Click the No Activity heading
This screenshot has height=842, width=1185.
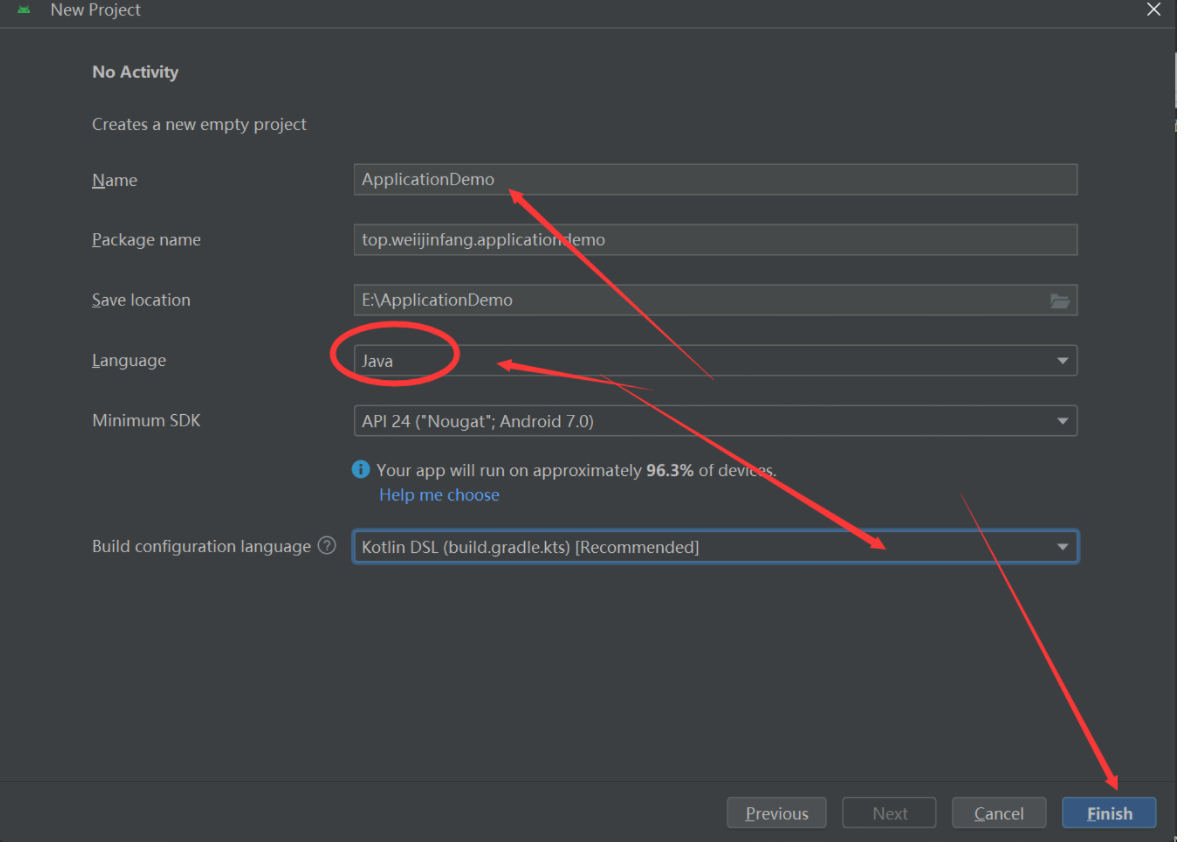[x=135, y=72]
